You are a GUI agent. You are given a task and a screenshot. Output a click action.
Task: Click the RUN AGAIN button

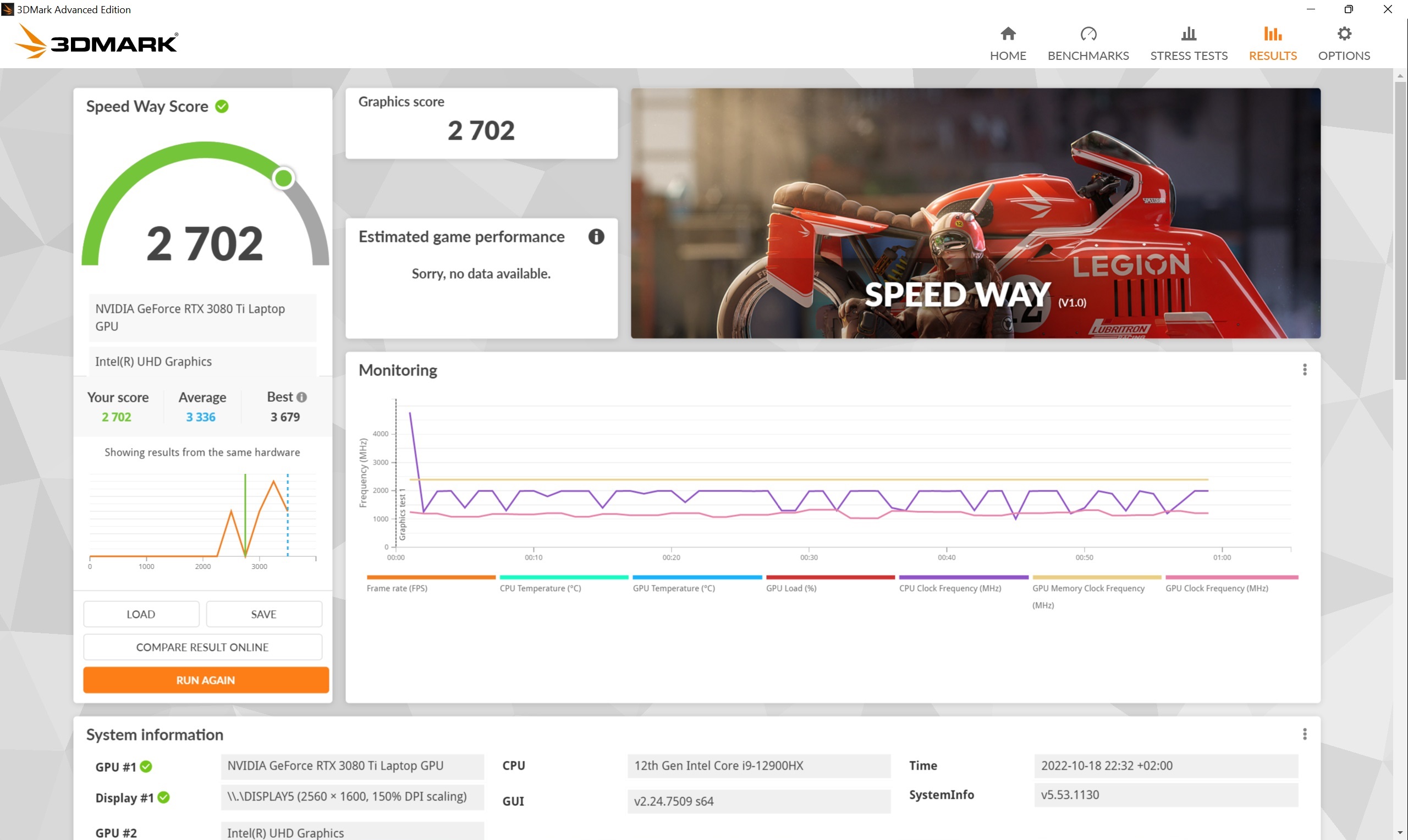(x=206, y=680)
